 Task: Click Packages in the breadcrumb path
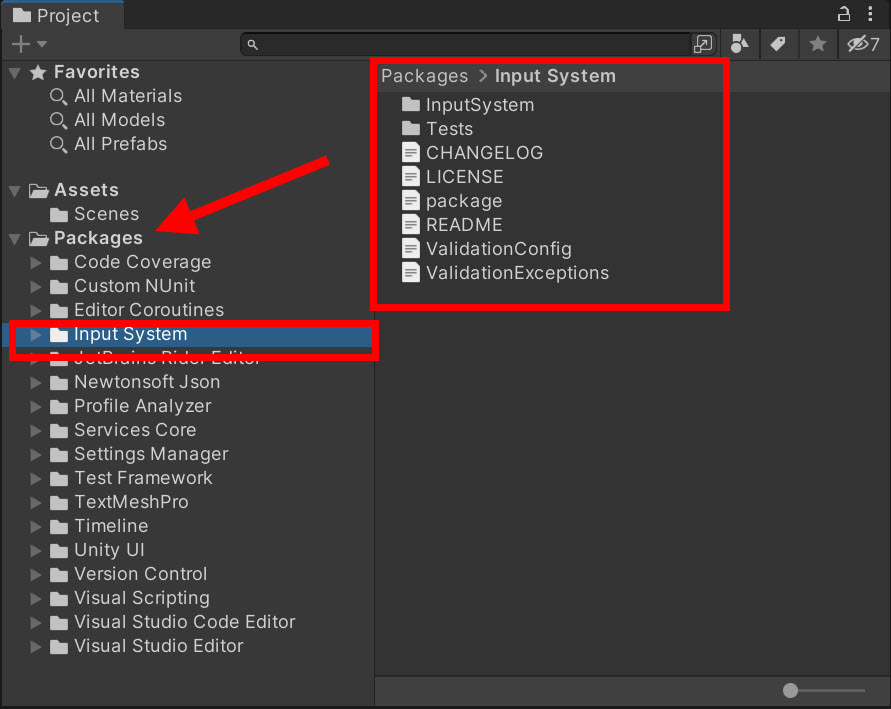coord(424,76)
